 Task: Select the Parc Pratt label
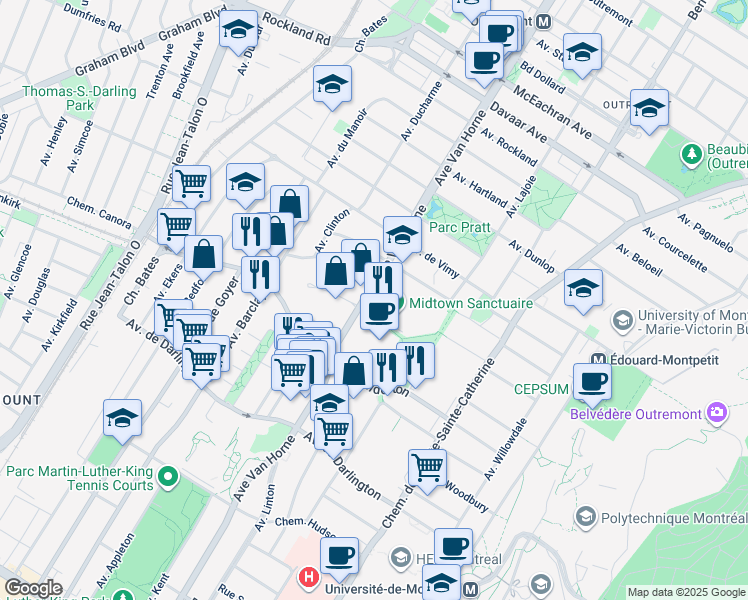click(x=460, y=227)
